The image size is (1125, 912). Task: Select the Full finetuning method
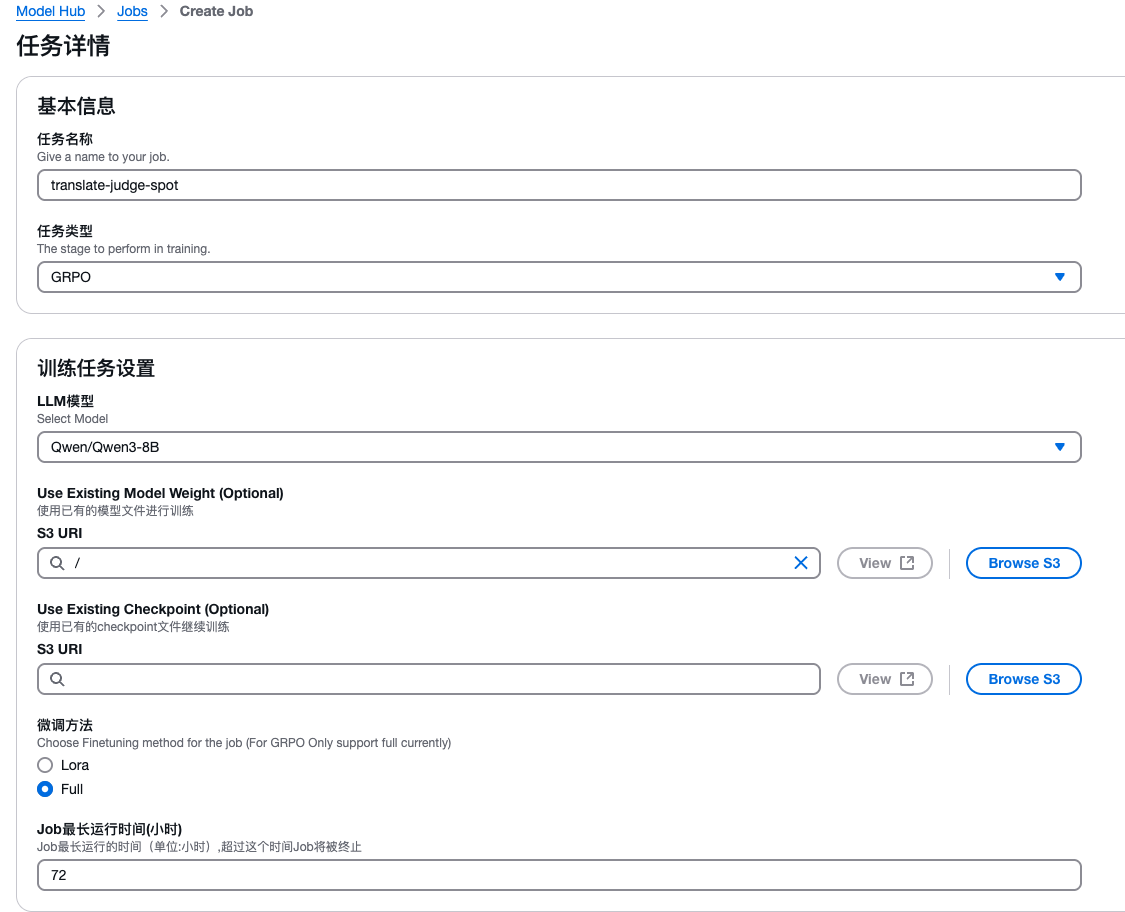45,789
